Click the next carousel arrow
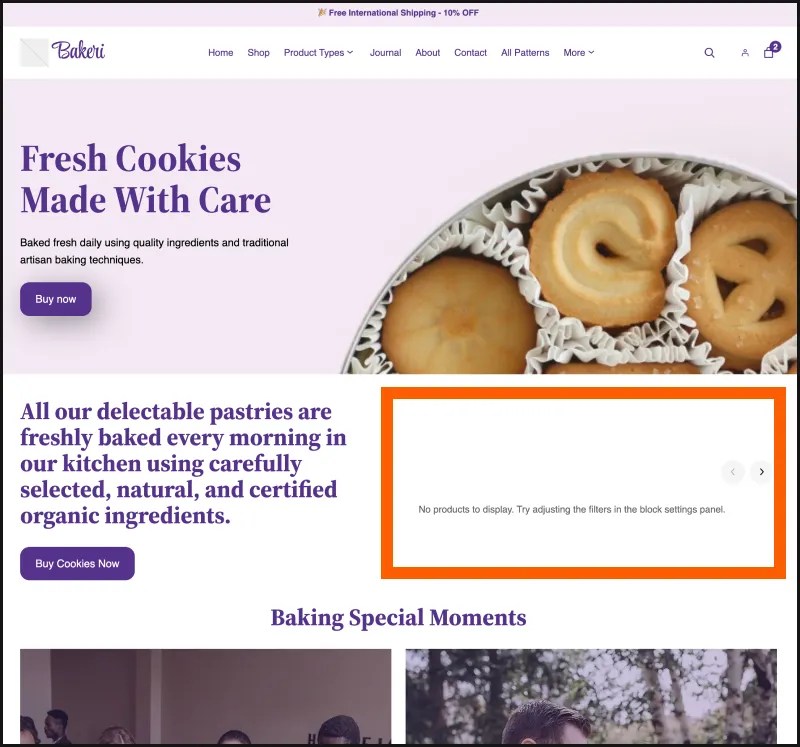This screenshot has height=747, width=800. click(x=762, y=472)
